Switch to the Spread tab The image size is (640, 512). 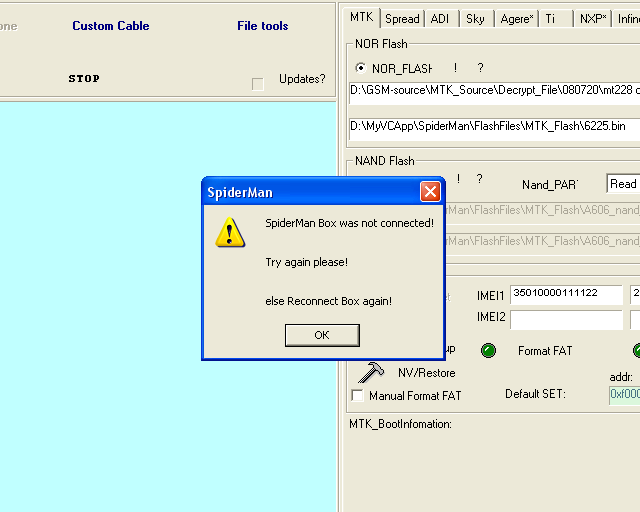[x=402, y=19]
